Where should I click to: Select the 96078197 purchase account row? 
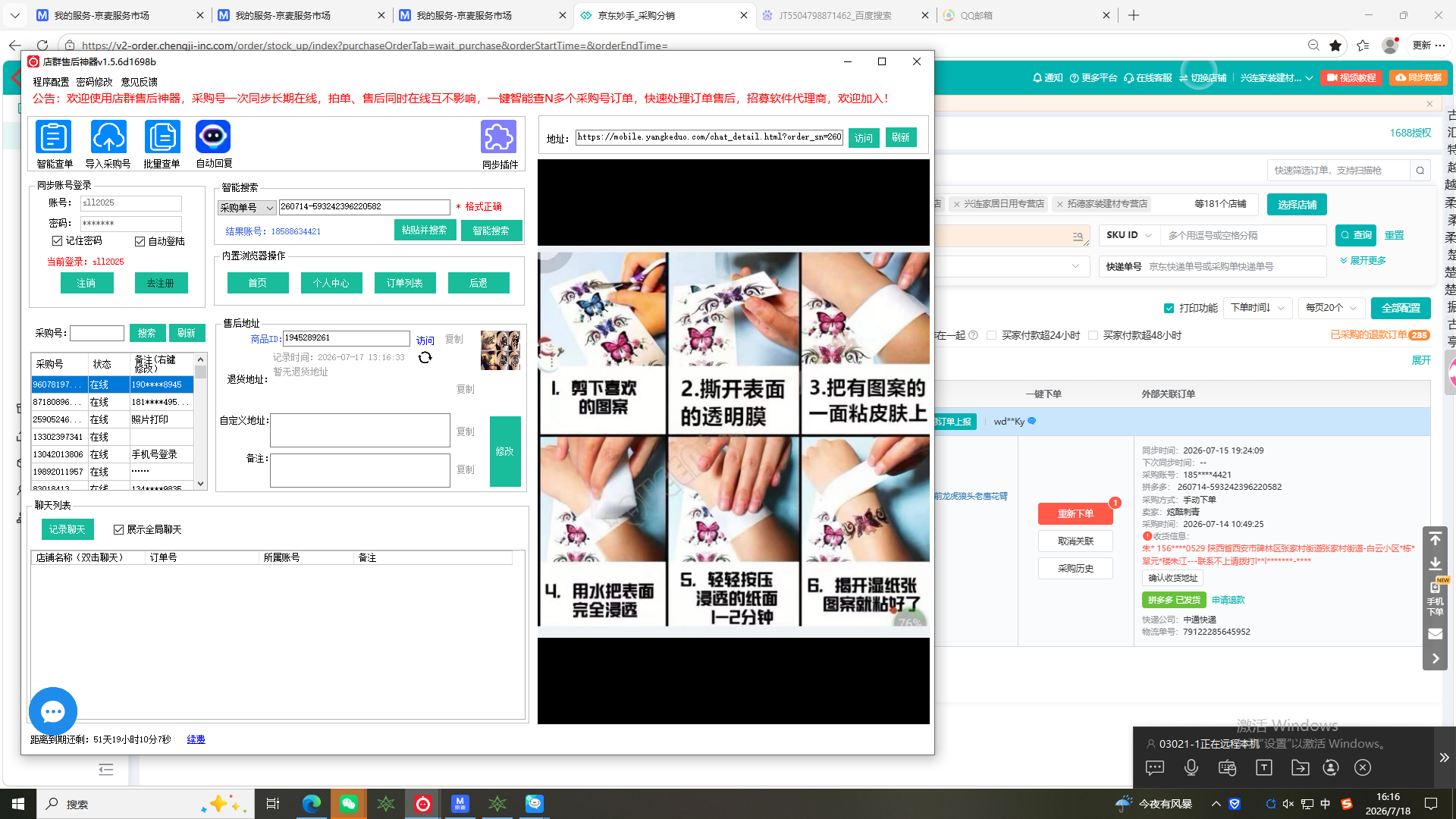pyautogui.click(x=112, y=384)
